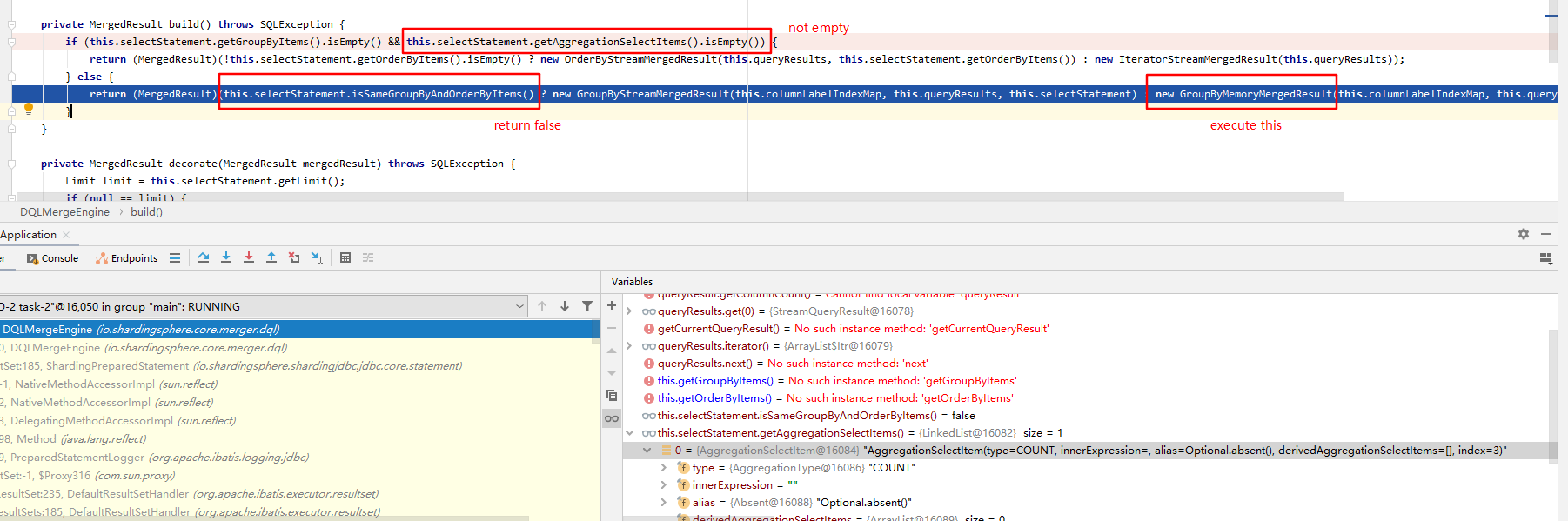
Task: Expand the queryResults.iterator() watch
Action: click(x=629, y=346)
